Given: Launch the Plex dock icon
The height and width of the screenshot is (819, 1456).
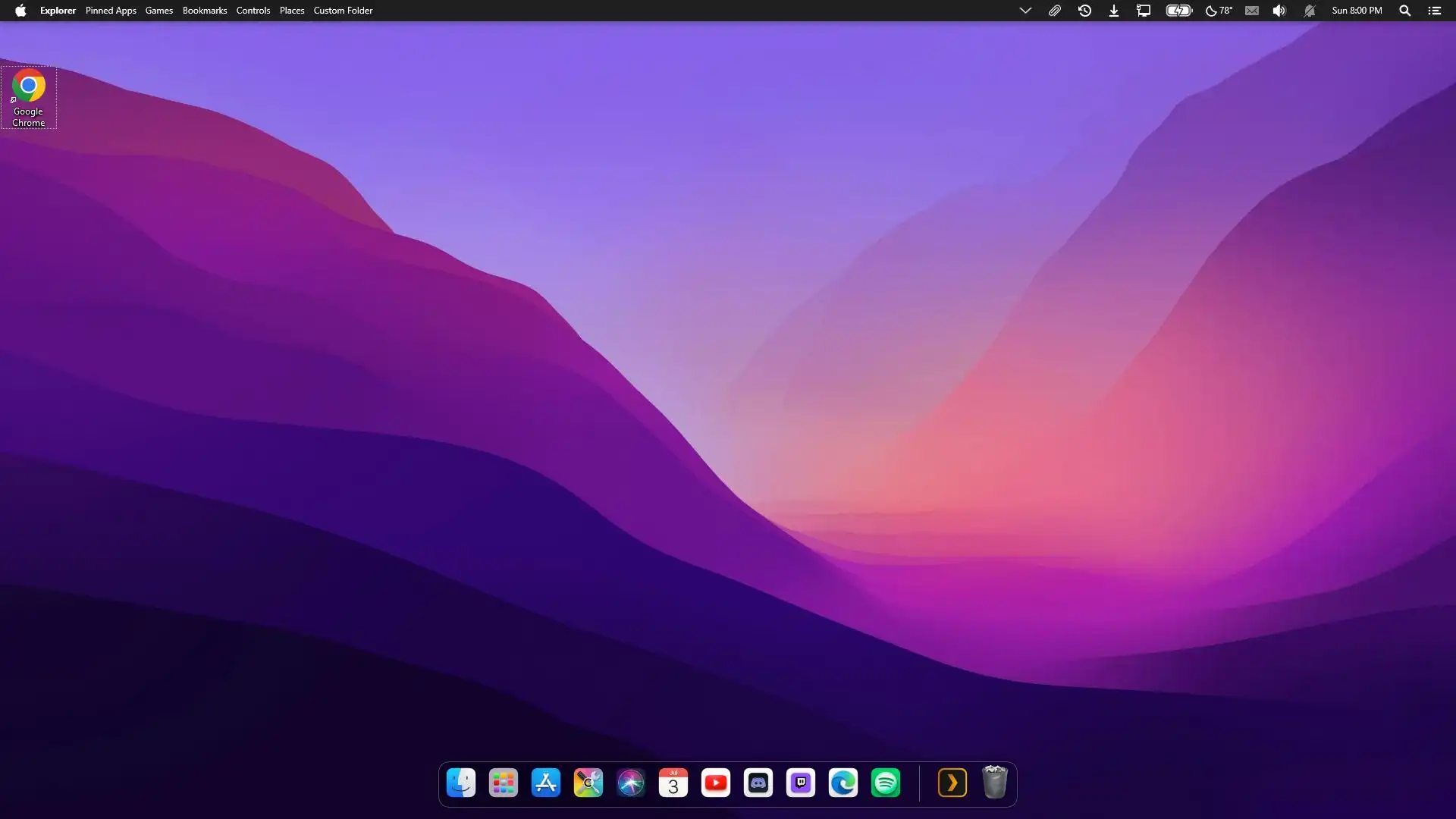Looking at the screenshot, I should tap(952, 783).
